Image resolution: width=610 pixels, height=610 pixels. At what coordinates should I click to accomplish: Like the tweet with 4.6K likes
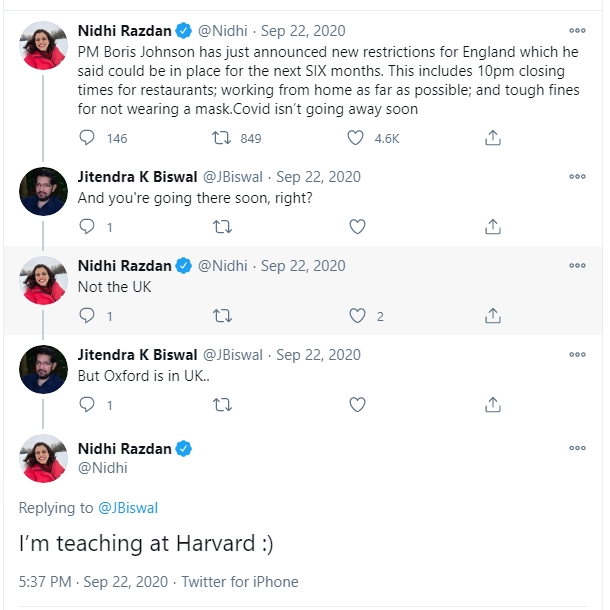[357, 138]
